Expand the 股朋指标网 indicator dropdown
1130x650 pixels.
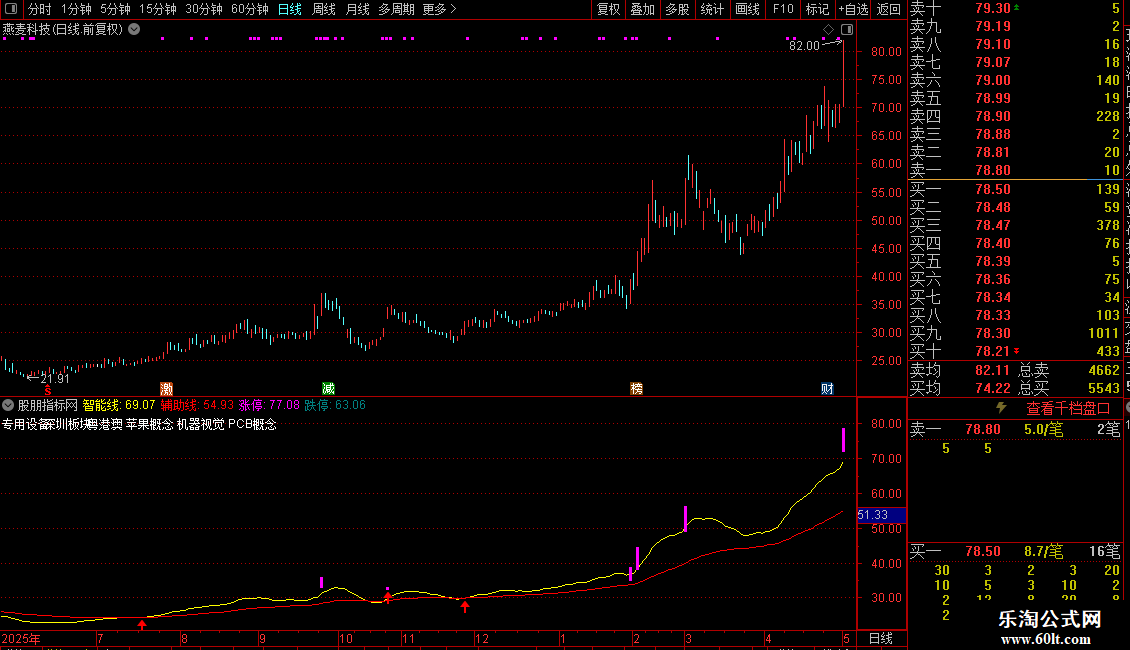[x=8, y=405]
